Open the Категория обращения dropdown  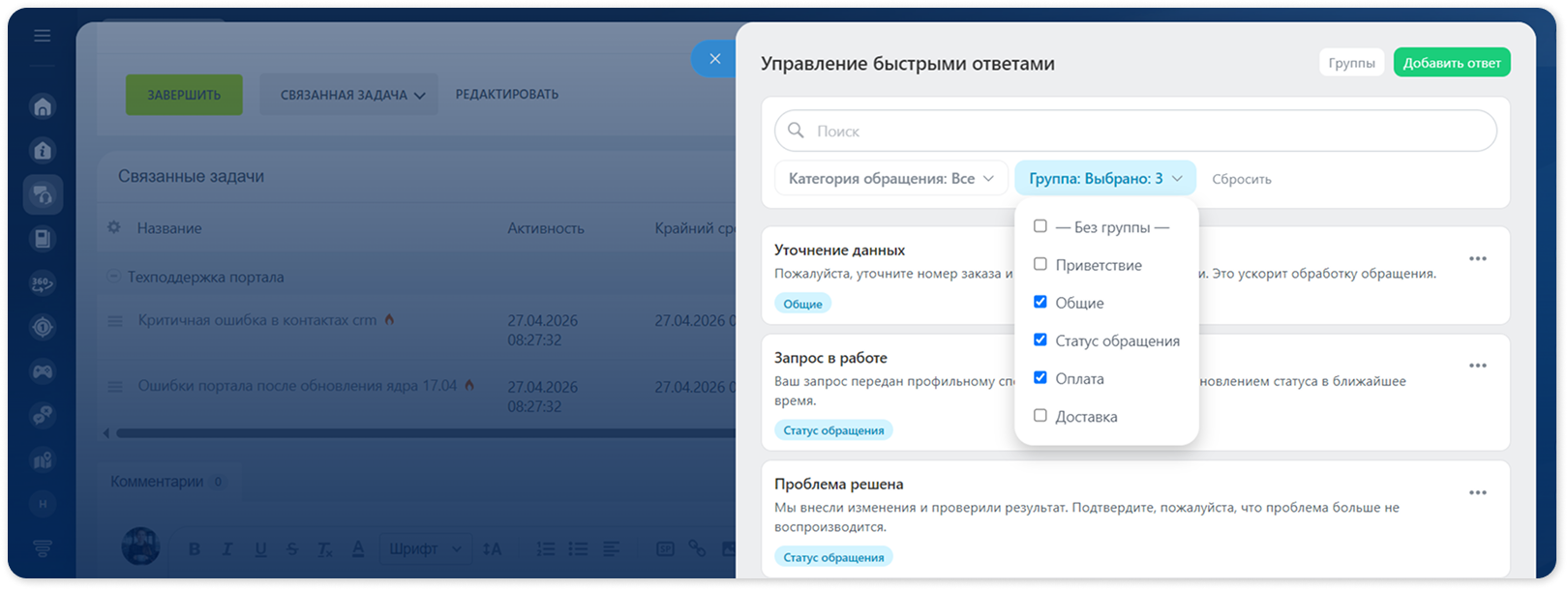point(891,179)
